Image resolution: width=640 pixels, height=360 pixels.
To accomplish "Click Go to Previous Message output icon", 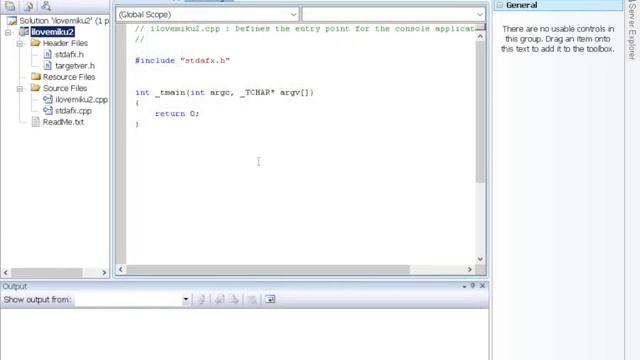I will (x=220, y=300).
